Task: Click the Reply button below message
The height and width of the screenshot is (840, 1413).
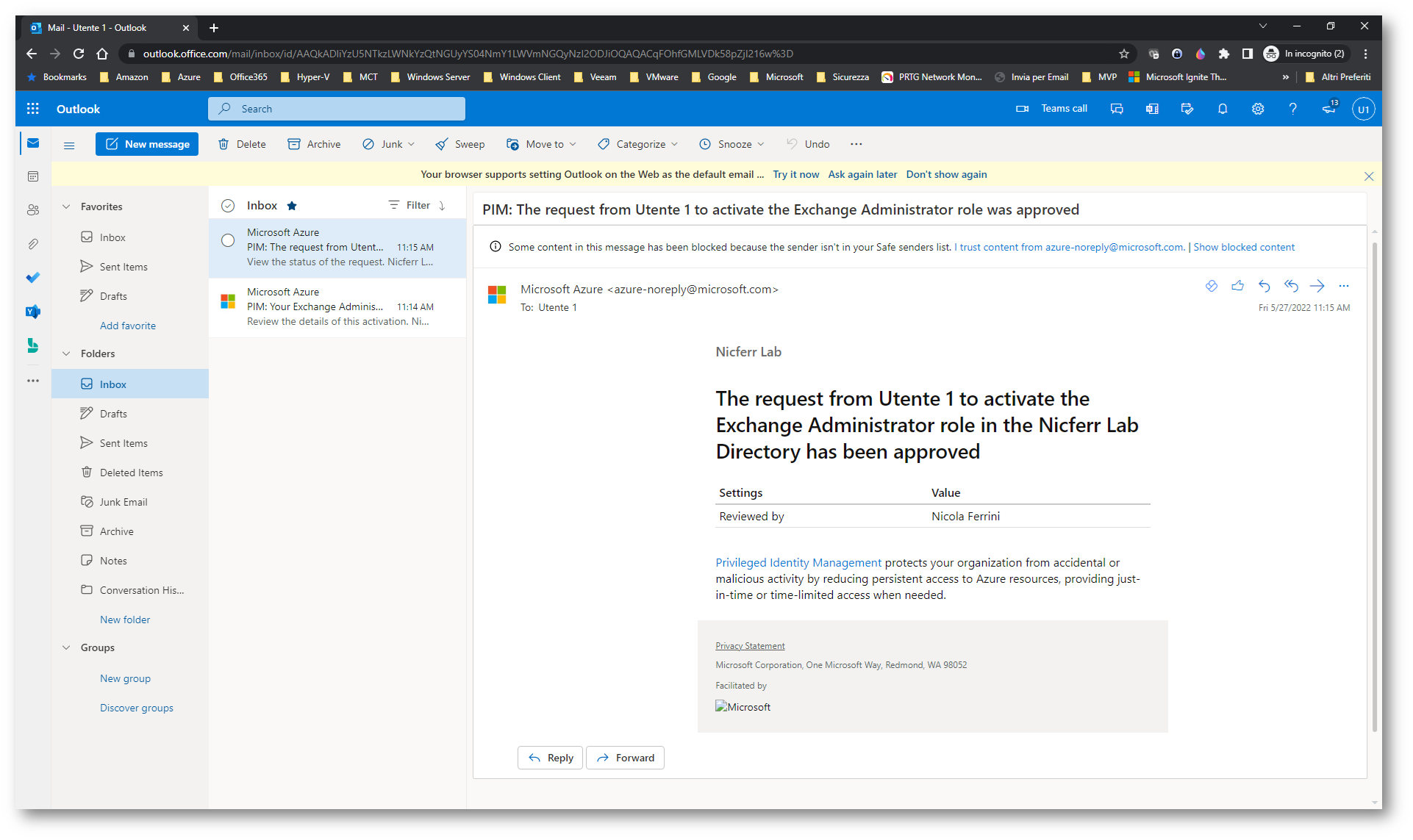Action: pos(550,758)
